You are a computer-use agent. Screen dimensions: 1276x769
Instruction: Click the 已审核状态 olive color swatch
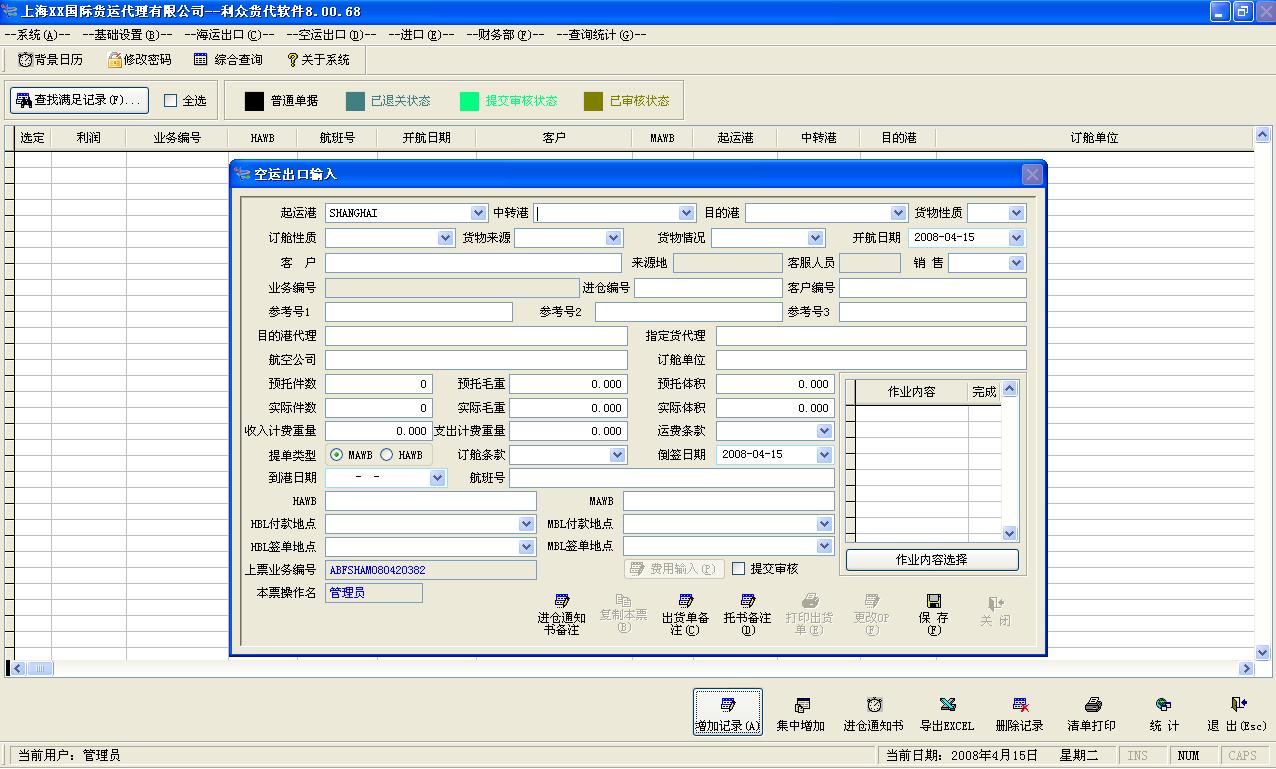pos(594,101)
